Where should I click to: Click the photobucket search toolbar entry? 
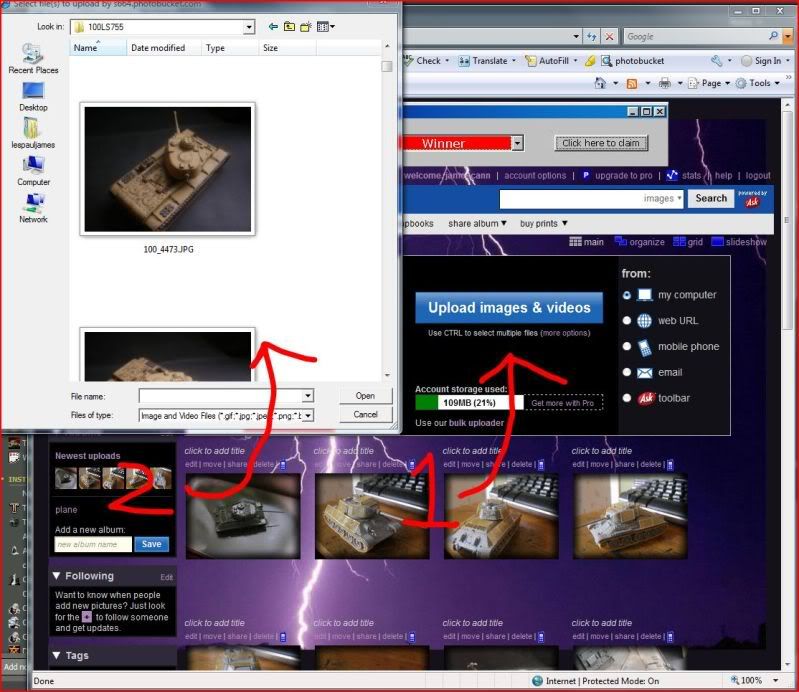(x=632, y=61)
